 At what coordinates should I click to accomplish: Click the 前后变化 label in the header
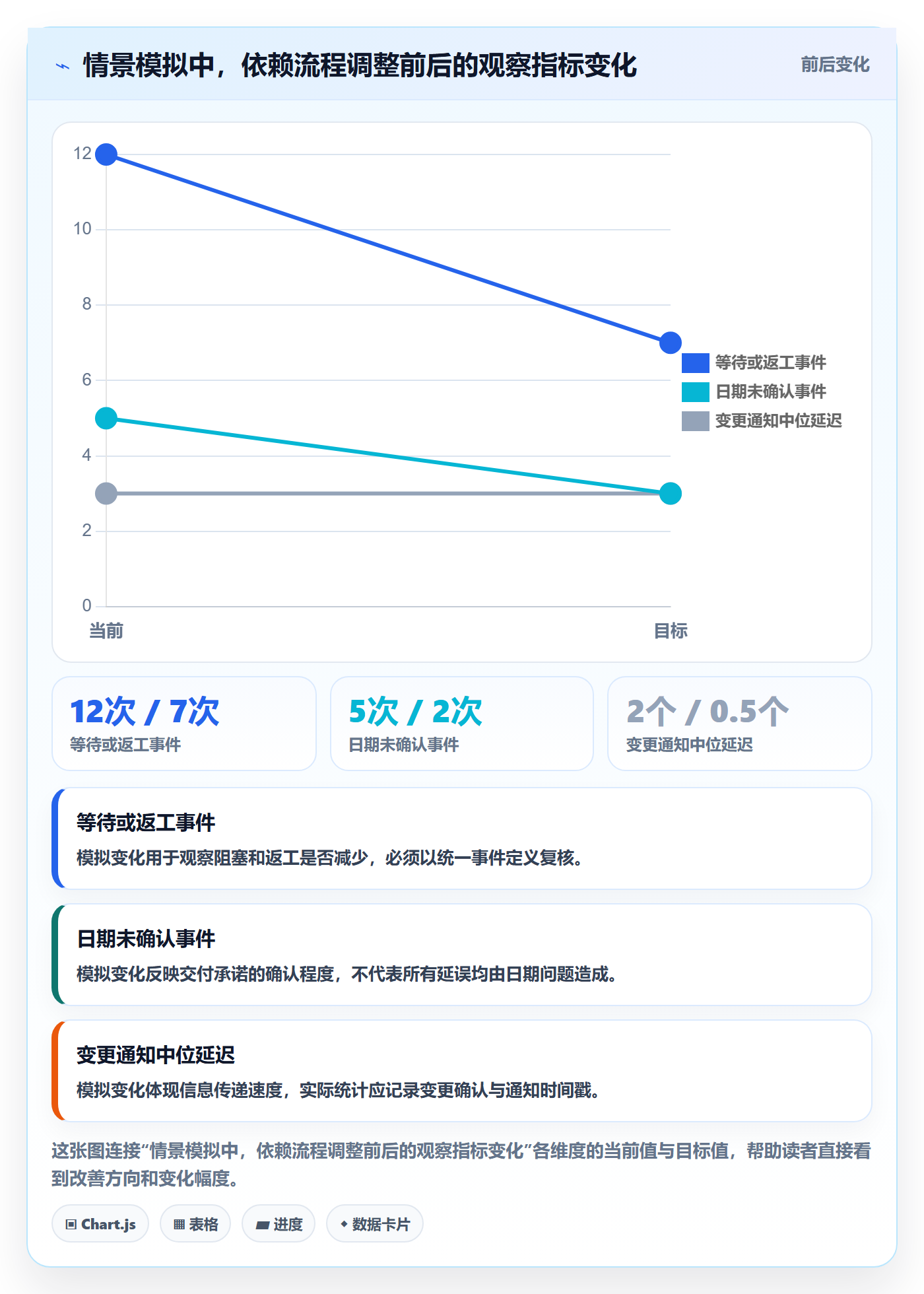[835, 65]
